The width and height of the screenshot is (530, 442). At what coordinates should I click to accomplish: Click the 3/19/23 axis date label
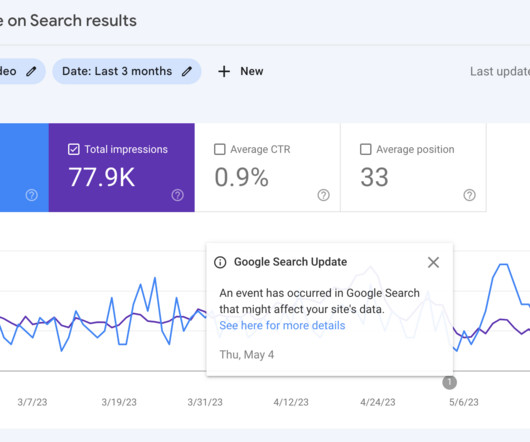pyautogui.click(x=119, y=402)
